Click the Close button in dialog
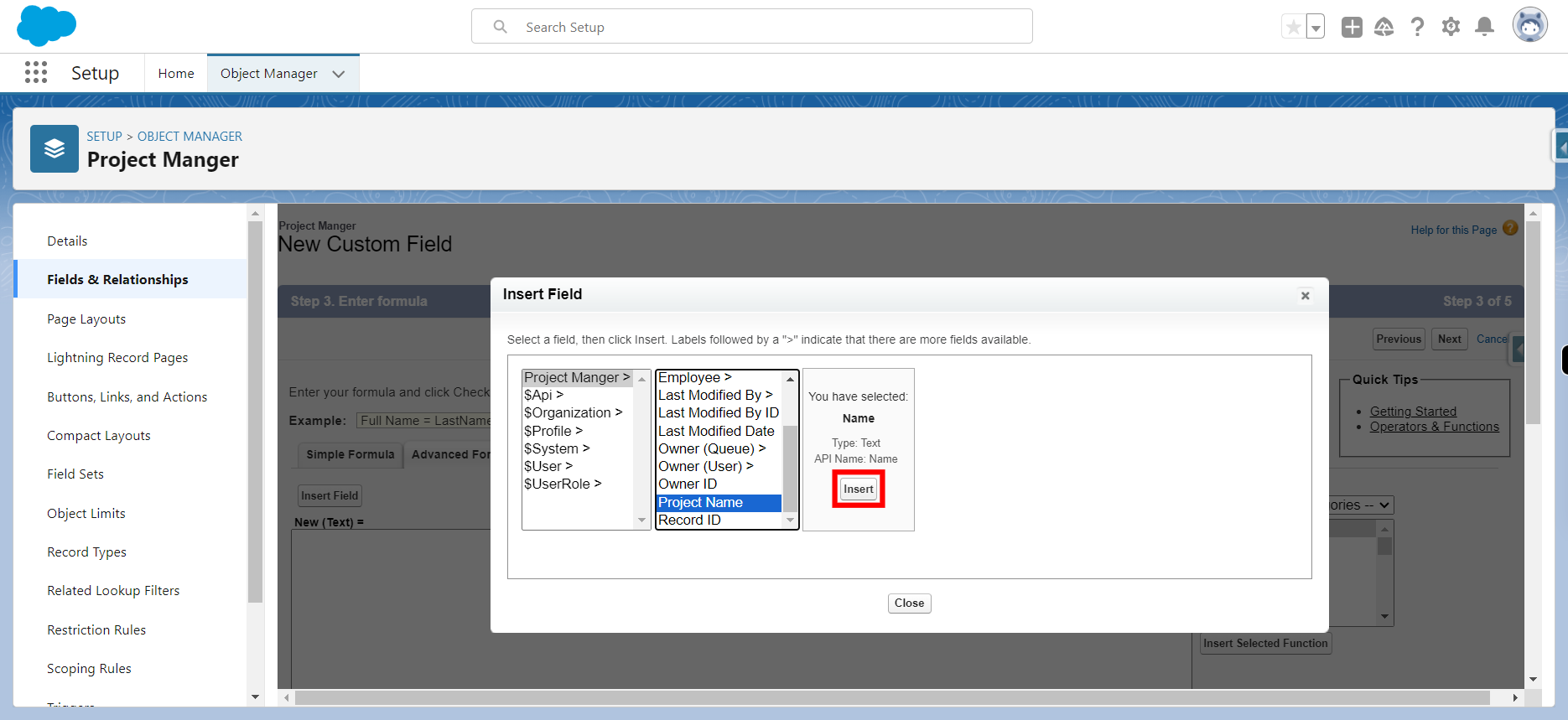This screenshot has height=720, width=1568. tap(909, 603)
